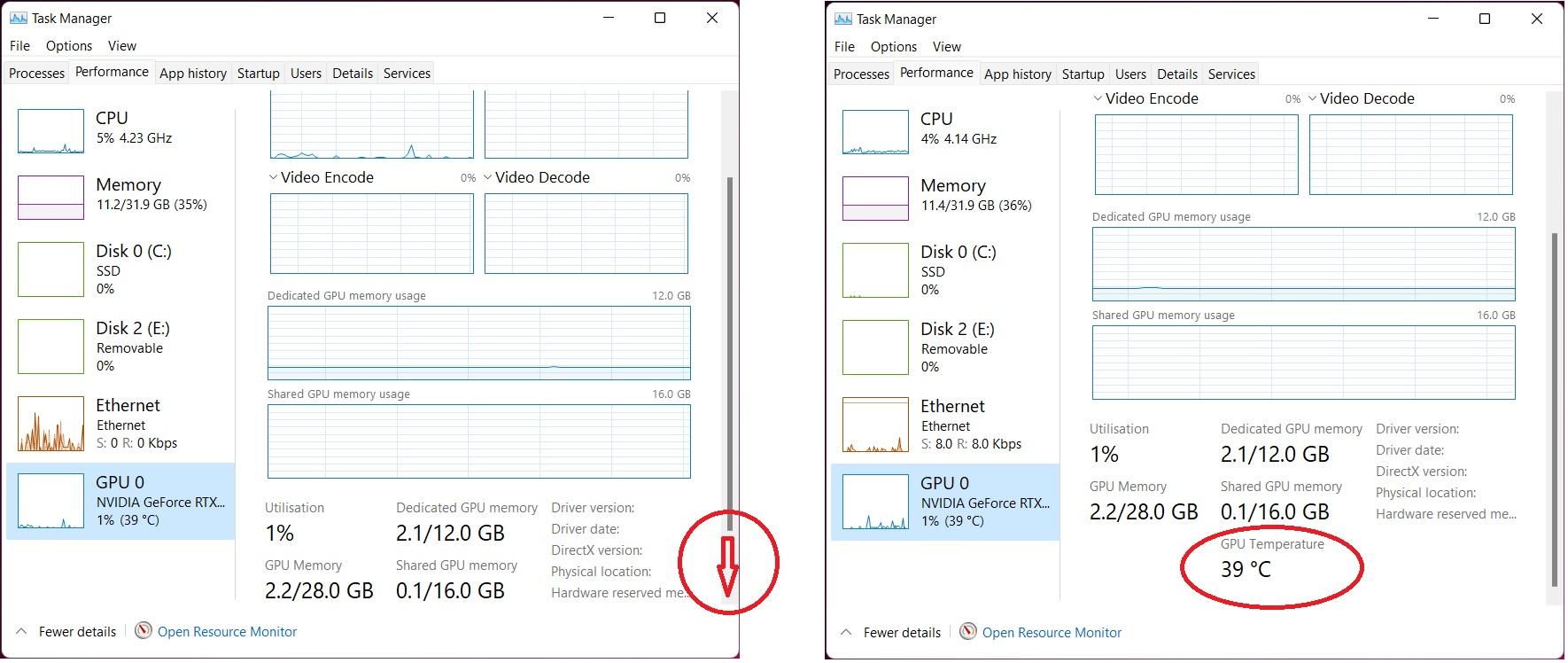Screen dimensions: 1568x663
Task: Open Disk 0 (C:) in left Task Manager
Action: pyautogui.click(x=120, y=269)
